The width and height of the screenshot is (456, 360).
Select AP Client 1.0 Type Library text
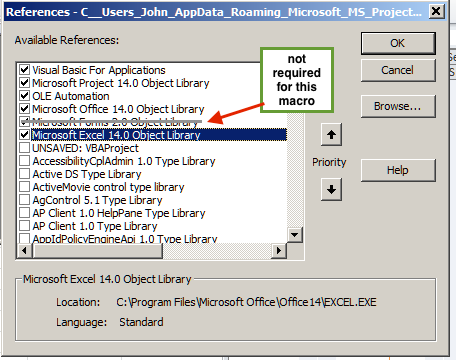(95, 226)
